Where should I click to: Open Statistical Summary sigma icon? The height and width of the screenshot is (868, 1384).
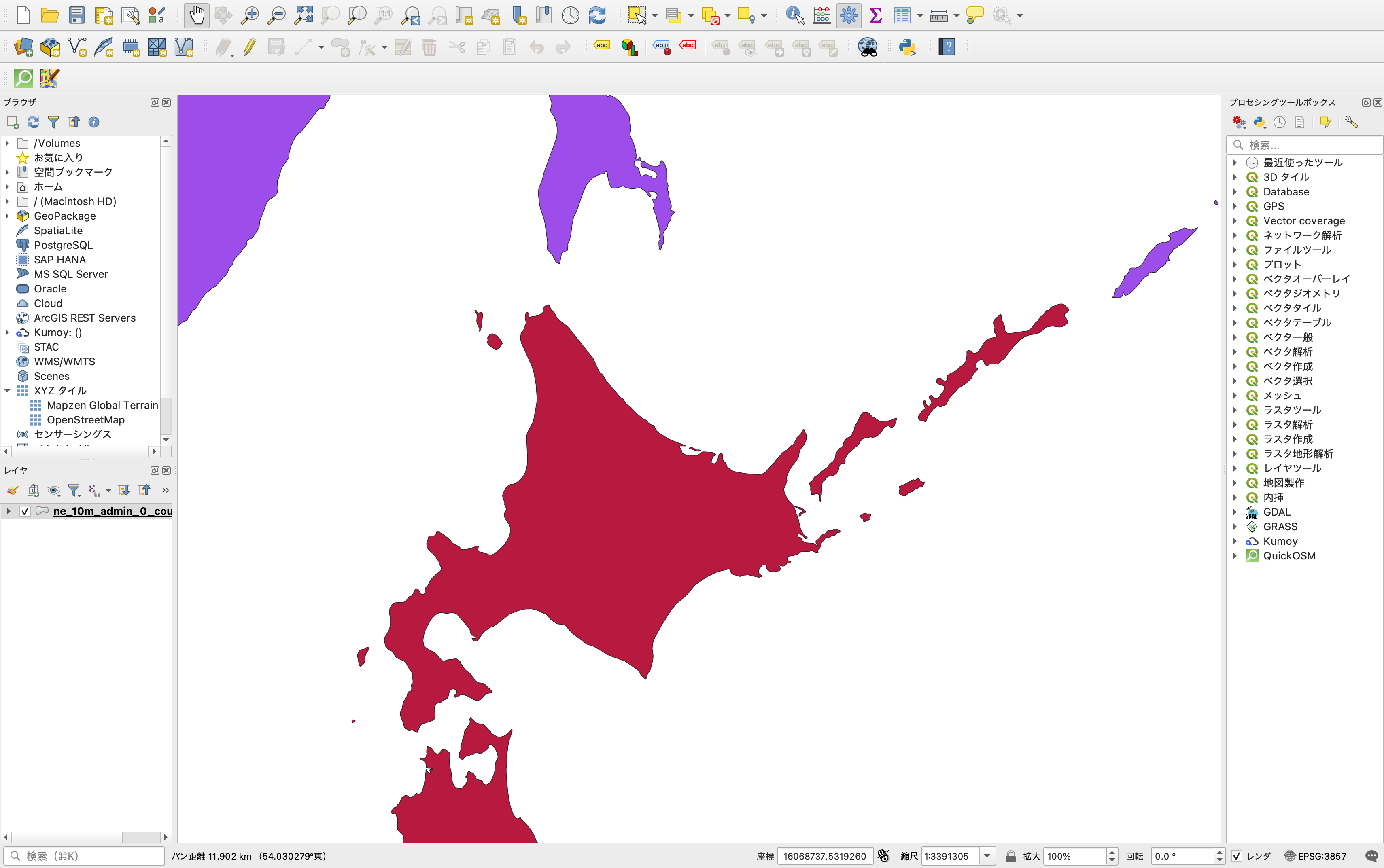click(x=875, y=15)
